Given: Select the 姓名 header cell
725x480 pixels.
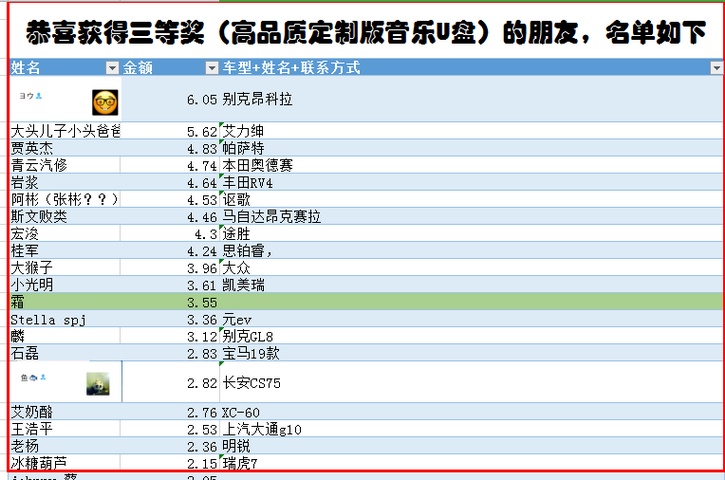Looking at the screenshot, I should 65,68.
